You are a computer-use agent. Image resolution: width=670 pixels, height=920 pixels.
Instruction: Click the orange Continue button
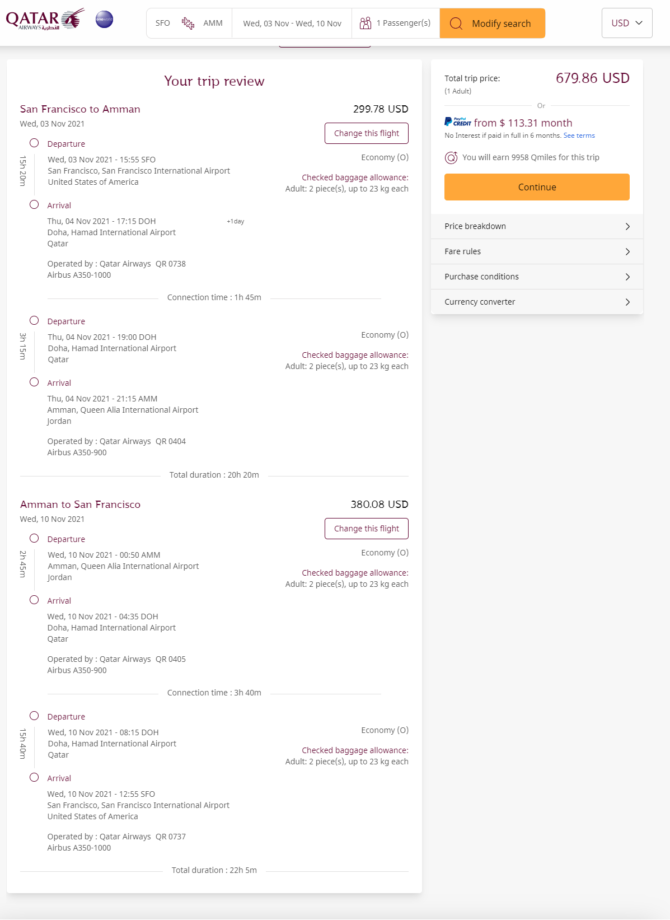pyautogui.click(x=537, y=187)
